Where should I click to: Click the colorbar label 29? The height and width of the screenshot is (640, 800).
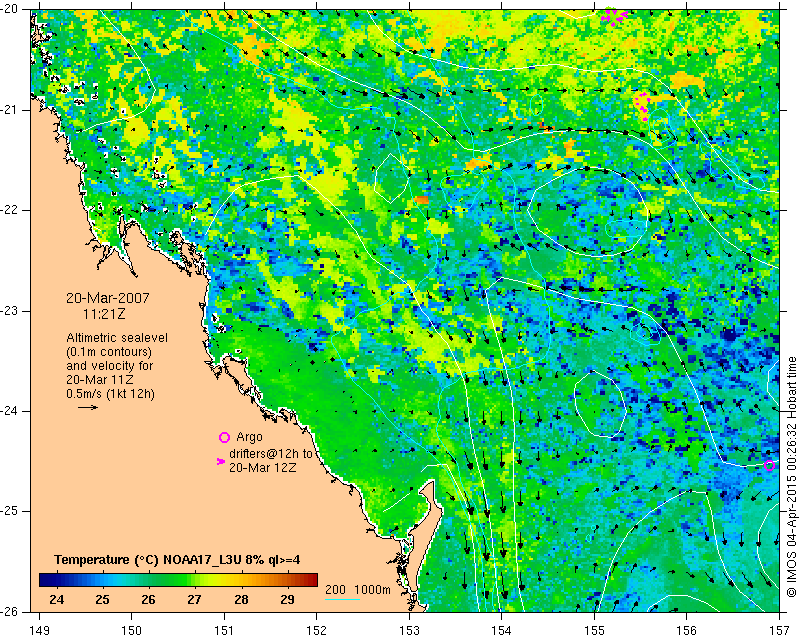tap(287, 600)
